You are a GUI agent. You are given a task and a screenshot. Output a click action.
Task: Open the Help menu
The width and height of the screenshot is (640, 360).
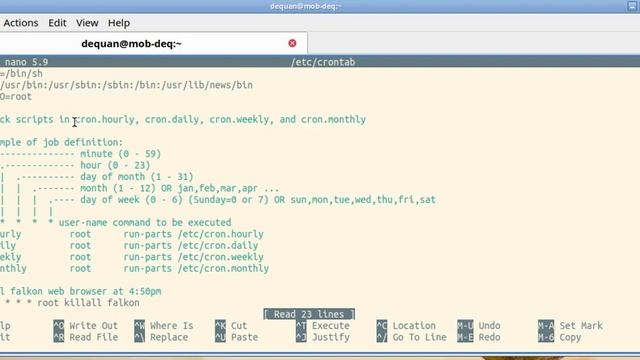point(119,23)
